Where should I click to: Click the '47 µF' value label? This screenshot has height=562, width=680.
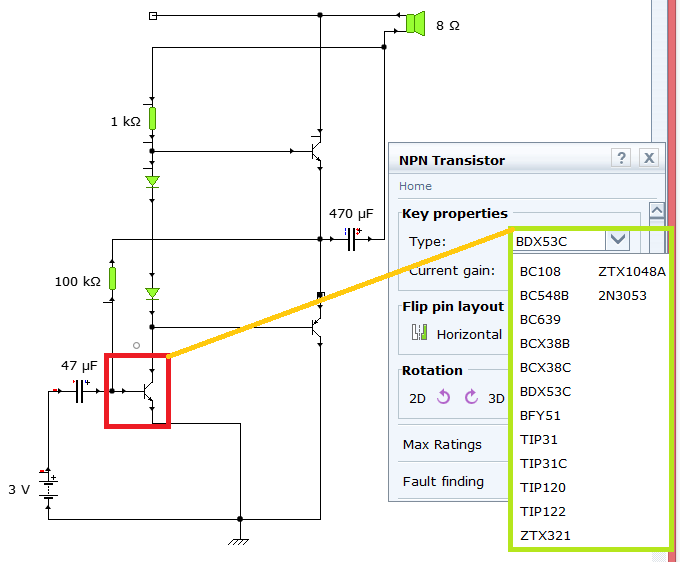[79, 366]
